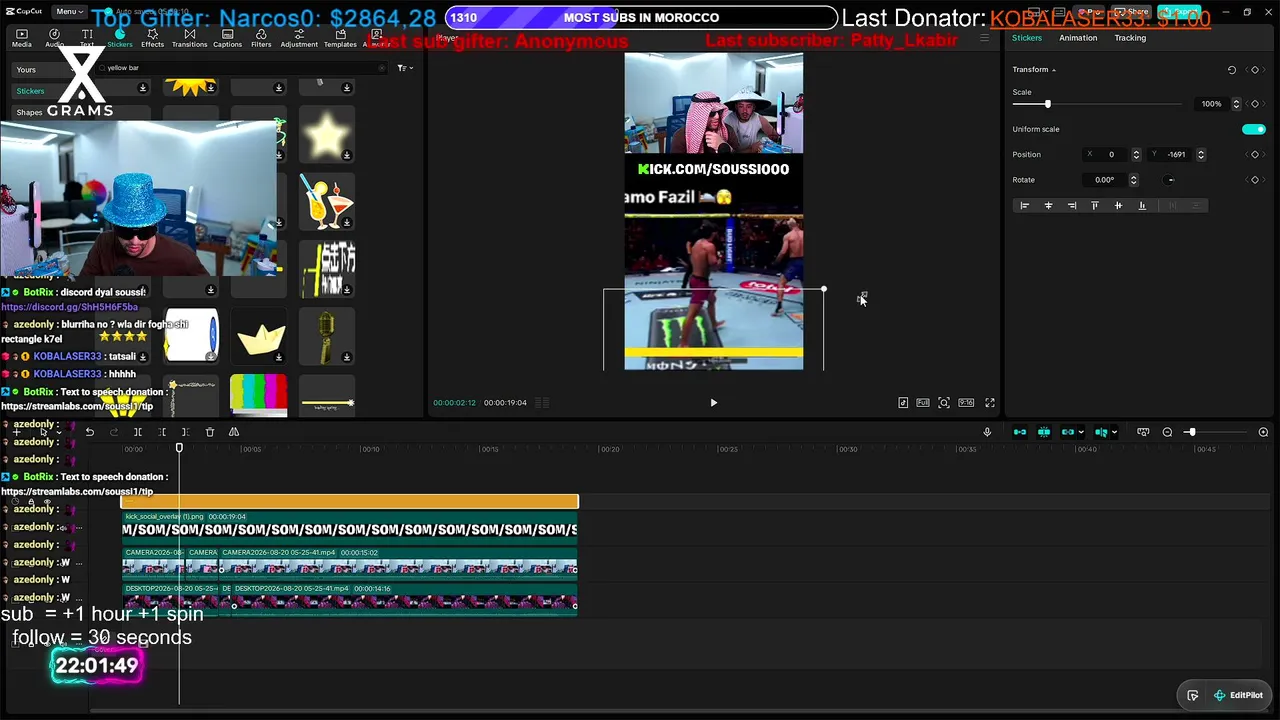This screenshot has height=720, width=1280.
Task: Undo the last timeline action
Action: point(90,432)
